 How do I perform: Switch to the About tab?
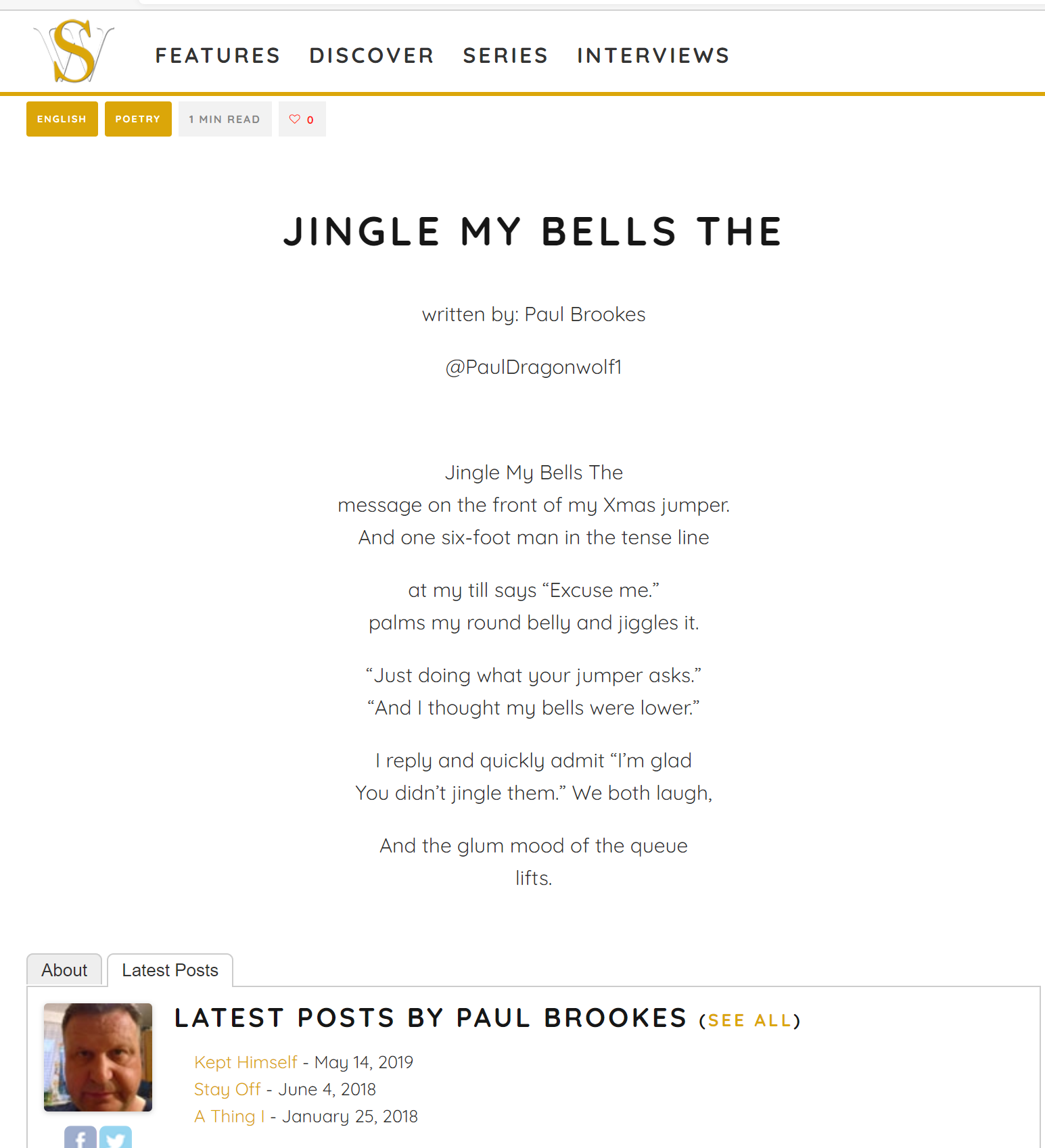click(x=64, y=970)
